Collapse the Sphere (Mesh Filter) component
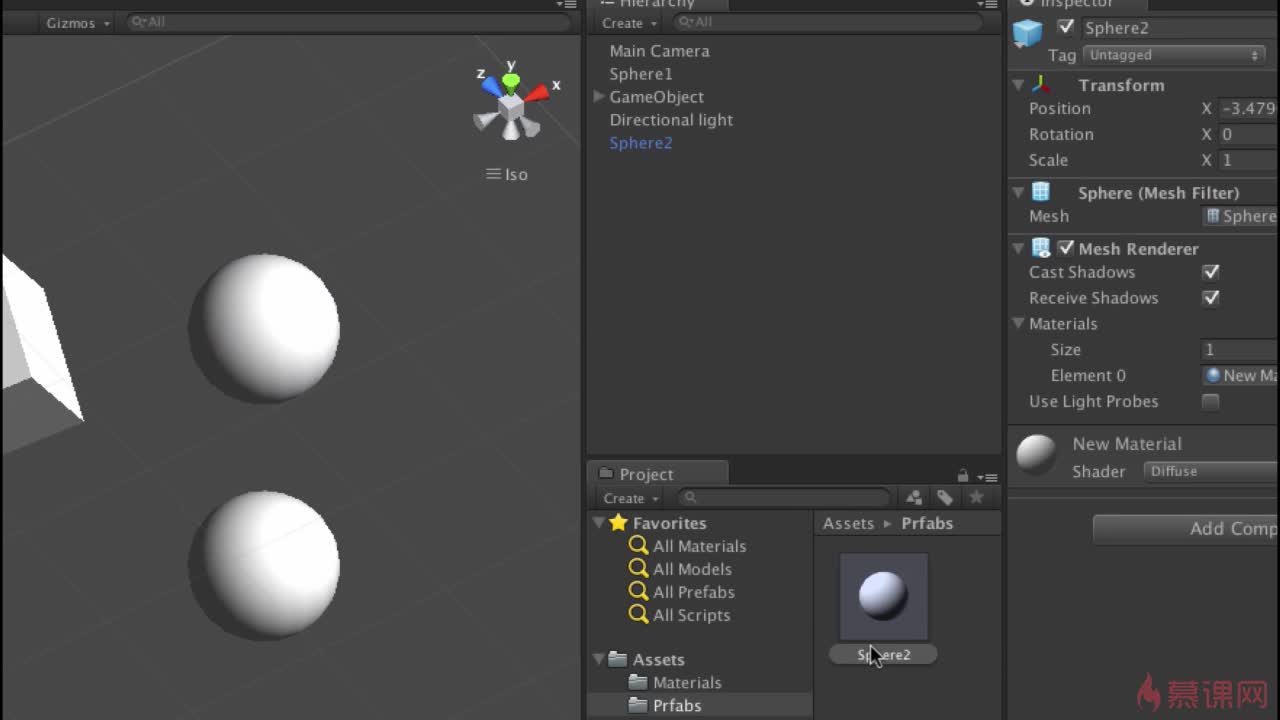This screenshot has height=720, width=1280. (x=1018, y=192)
